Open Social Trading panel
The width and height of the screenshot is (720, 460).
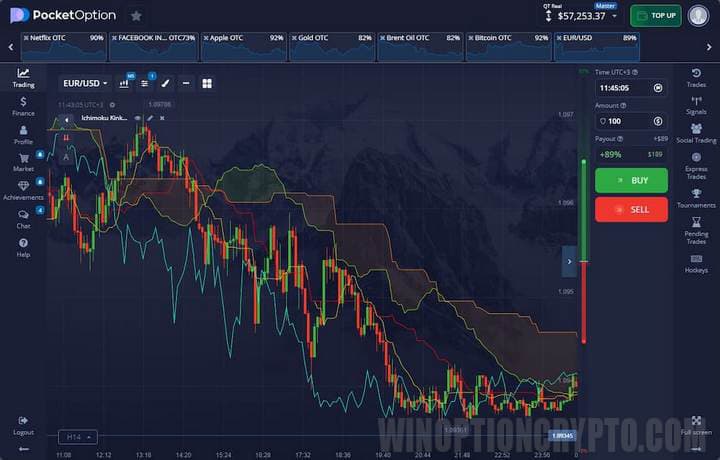pos(696,134)
